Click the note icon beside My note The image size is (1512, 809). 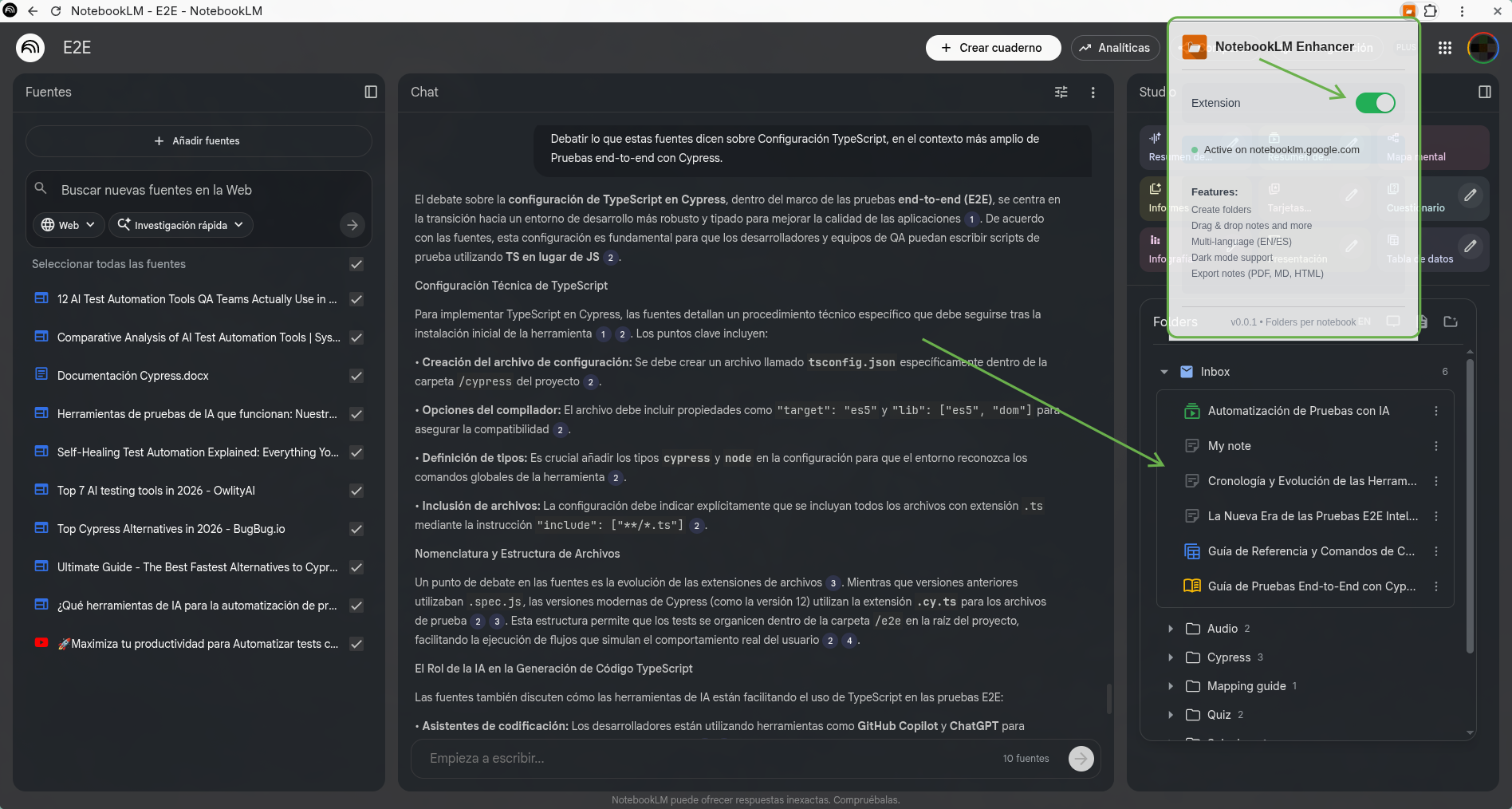(x=1192, y=446)
